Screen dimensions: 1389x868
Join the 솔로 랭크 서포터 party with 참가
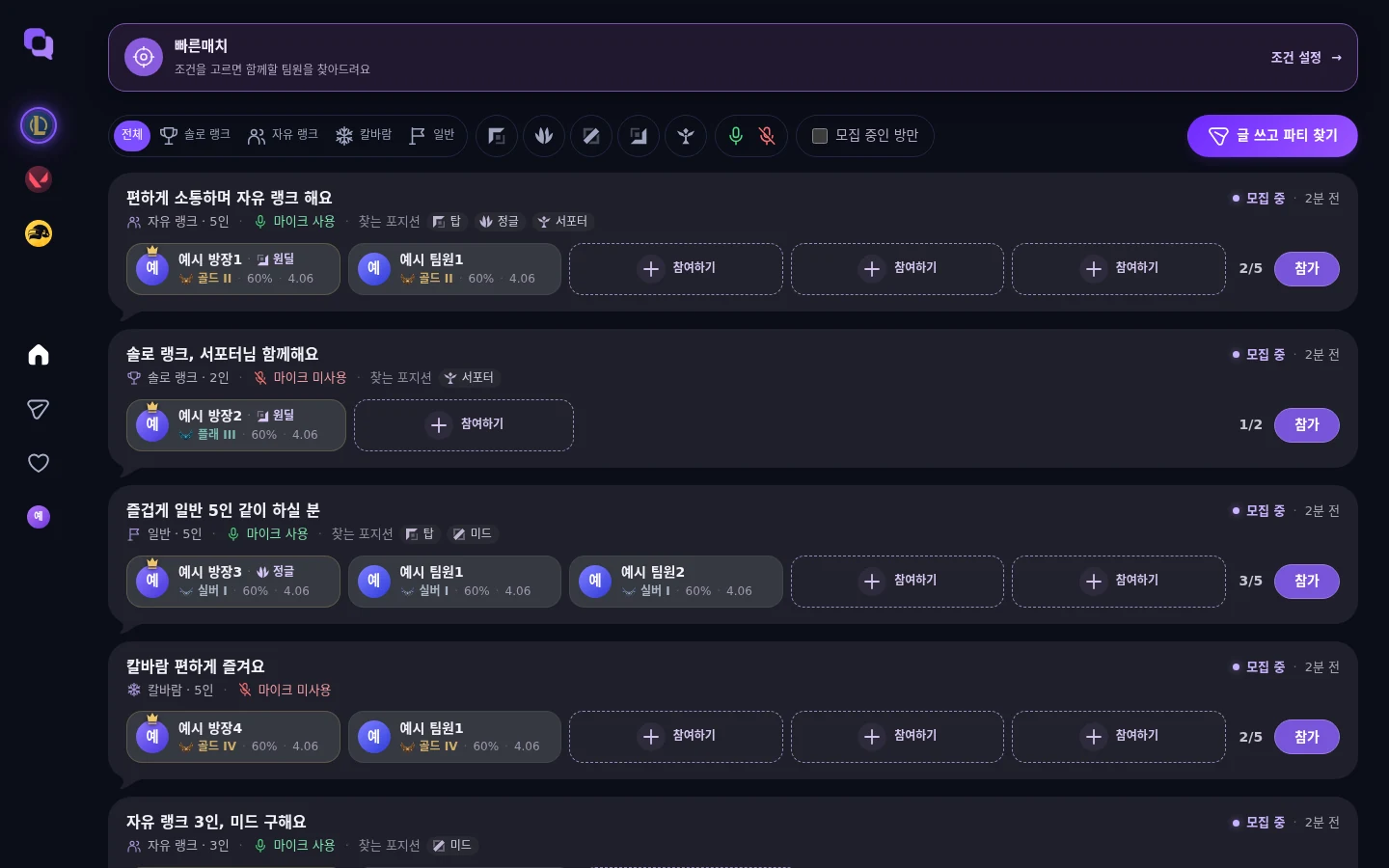(x=1306, y=424)
